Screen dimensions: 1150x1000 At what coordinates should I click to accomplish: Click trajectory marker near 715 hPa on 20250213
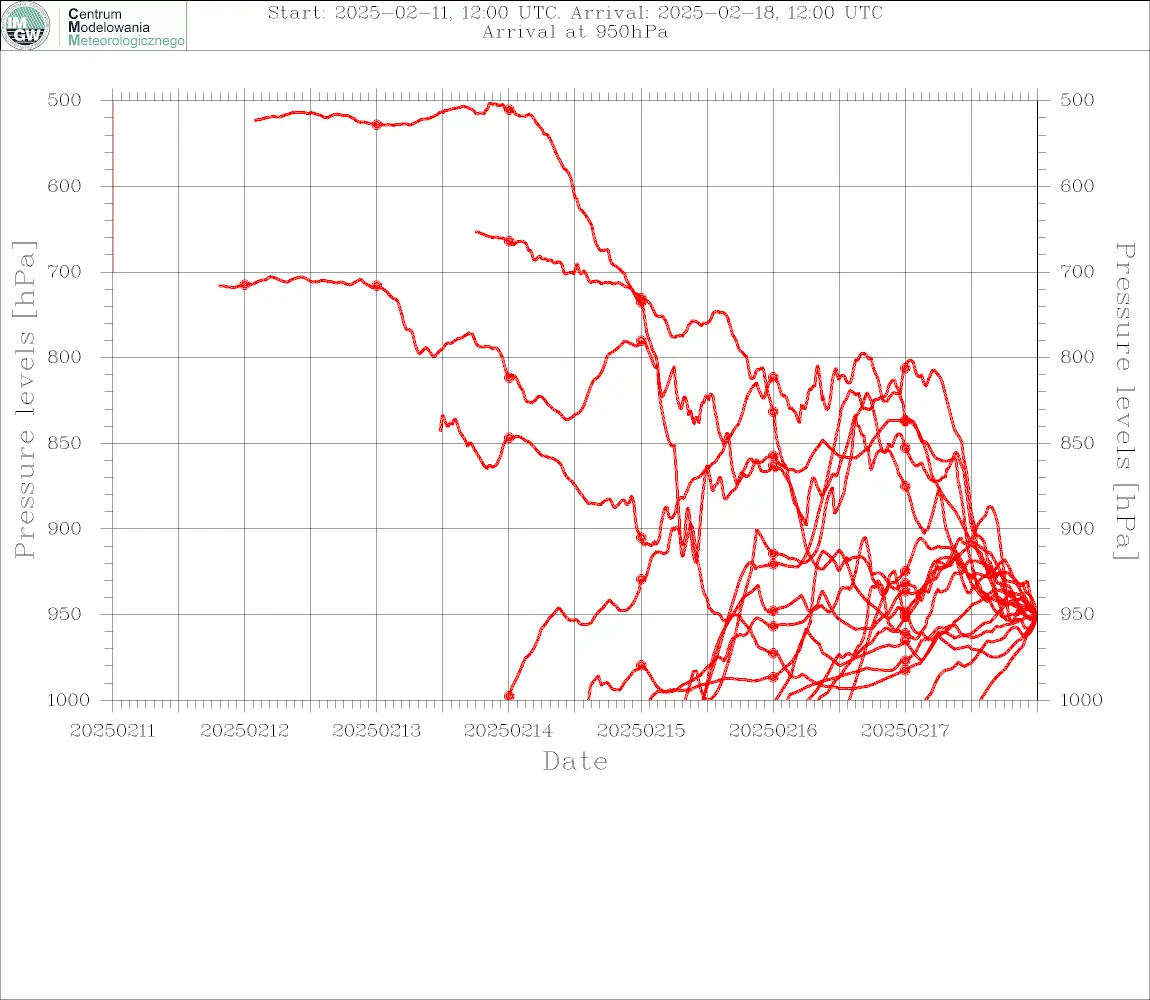(x=377, y=285)
